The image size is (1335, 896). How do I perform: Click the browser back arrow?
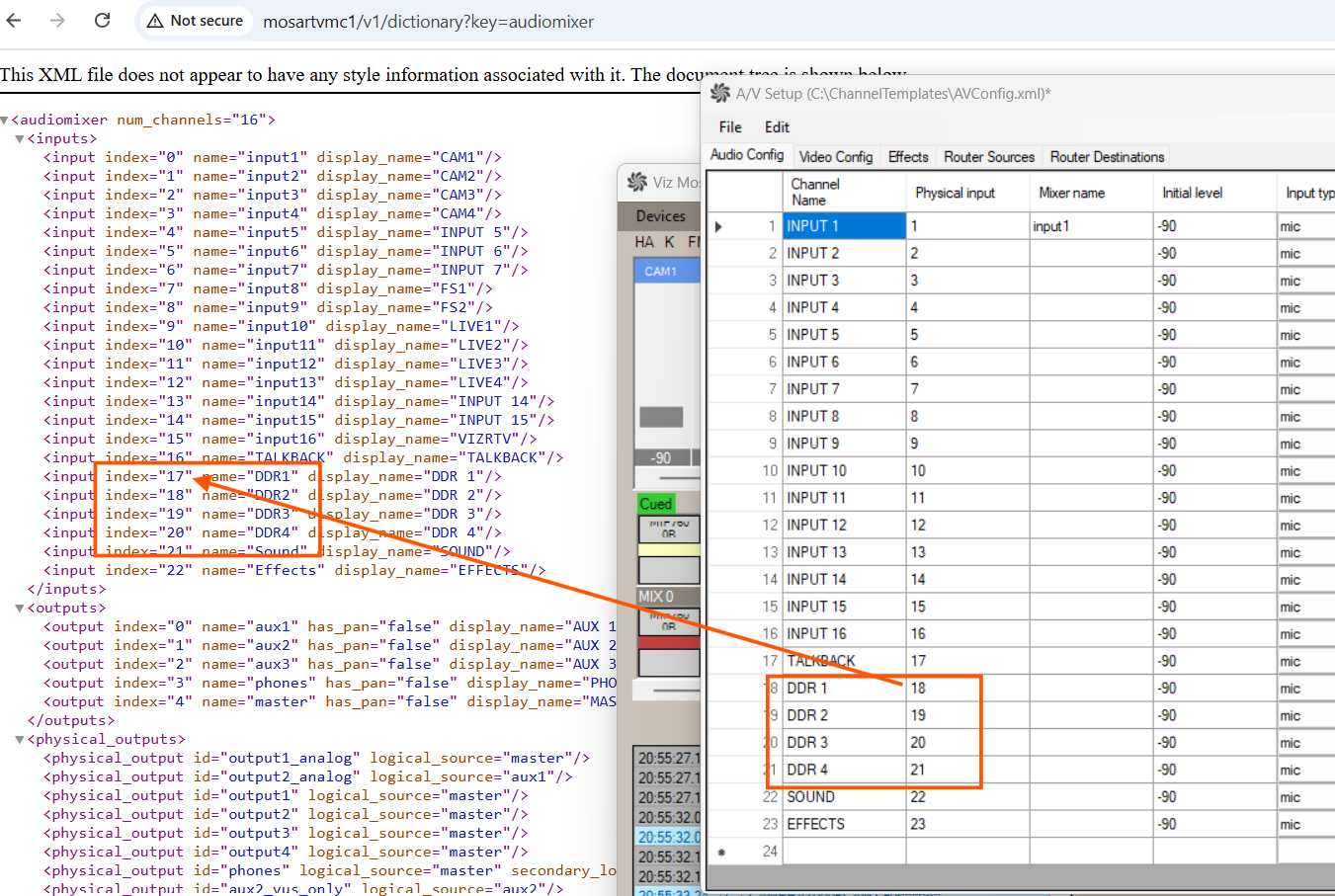[14, 21]
